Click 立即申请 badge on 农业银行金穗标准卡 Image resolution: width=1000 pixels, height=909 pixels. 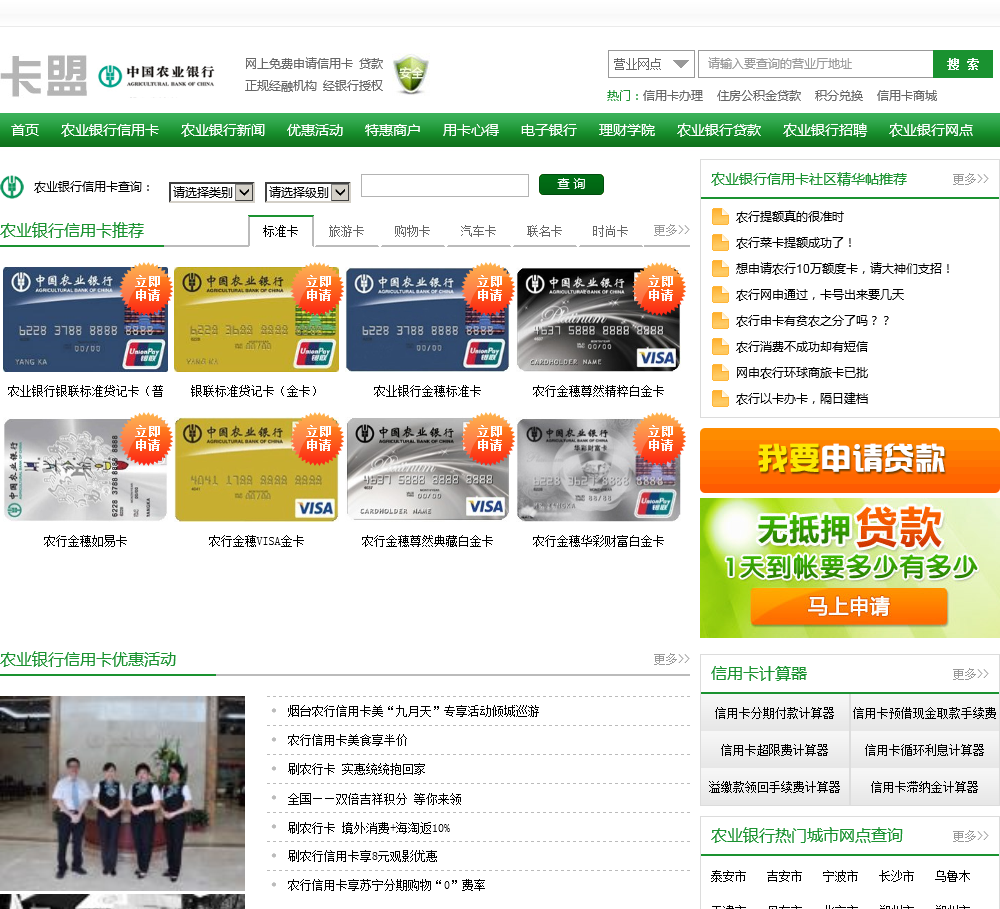(x=489, y=289)
